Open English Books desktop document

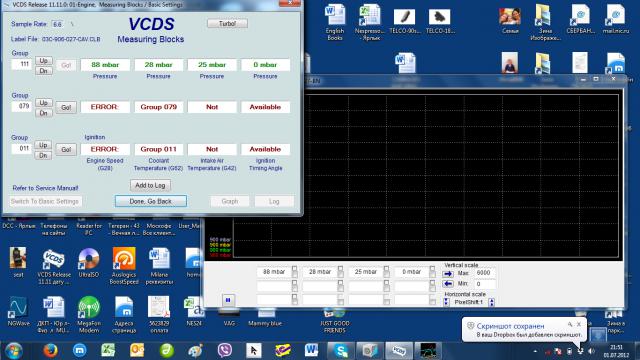(x=335, y=22)
